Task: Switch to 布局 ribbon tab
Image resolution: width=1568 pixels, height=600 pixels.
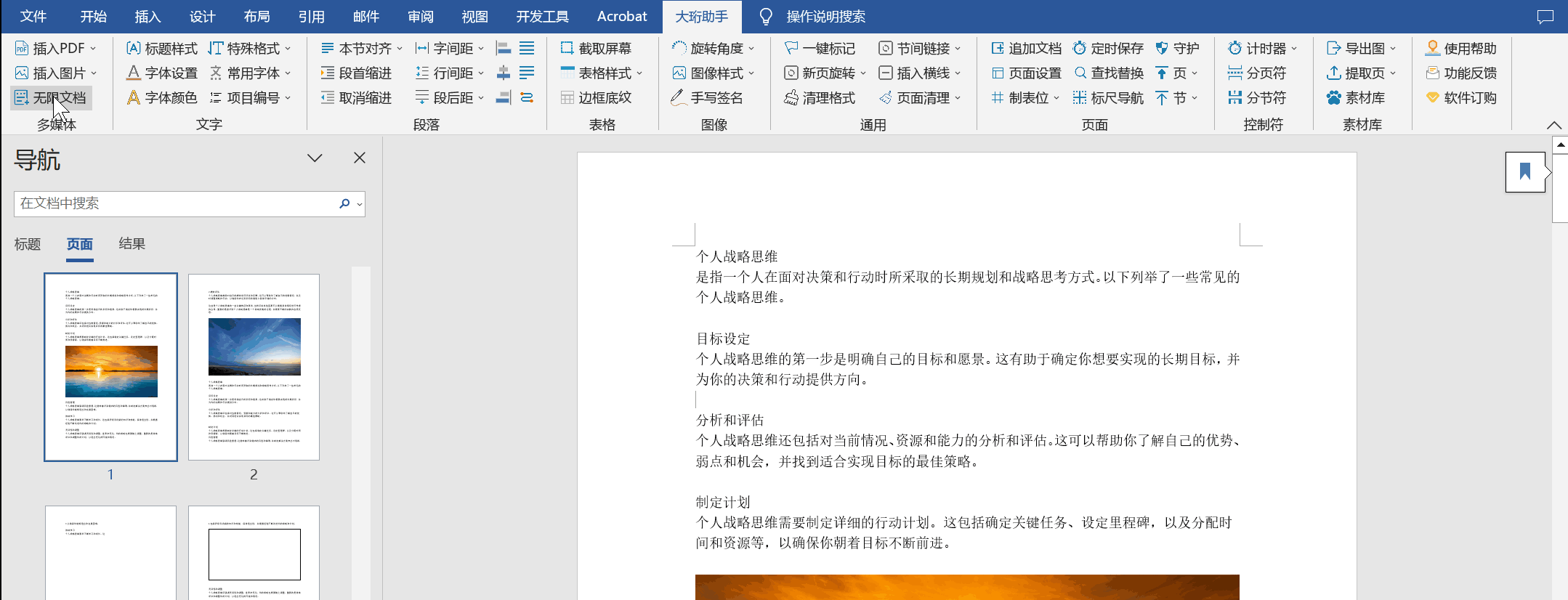Action: coord(257,17)
